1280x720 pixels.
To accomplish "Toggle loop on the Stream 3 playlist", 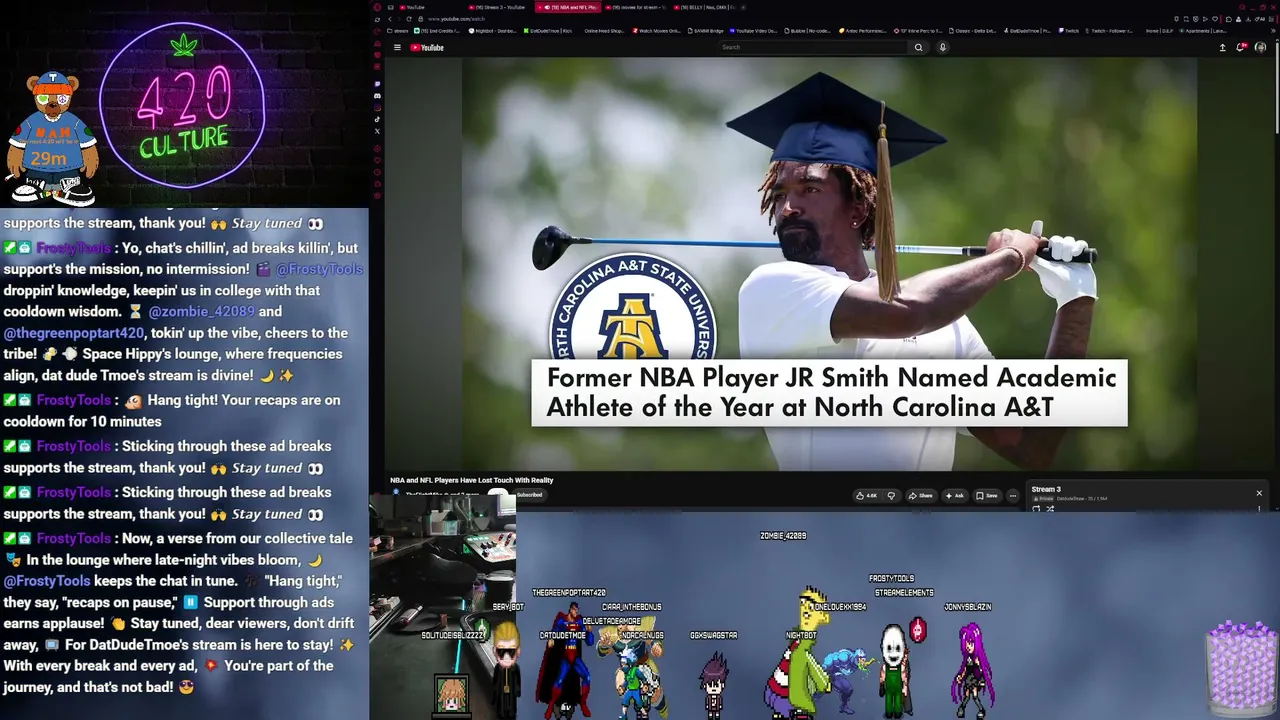I will tap(1036, 508).
